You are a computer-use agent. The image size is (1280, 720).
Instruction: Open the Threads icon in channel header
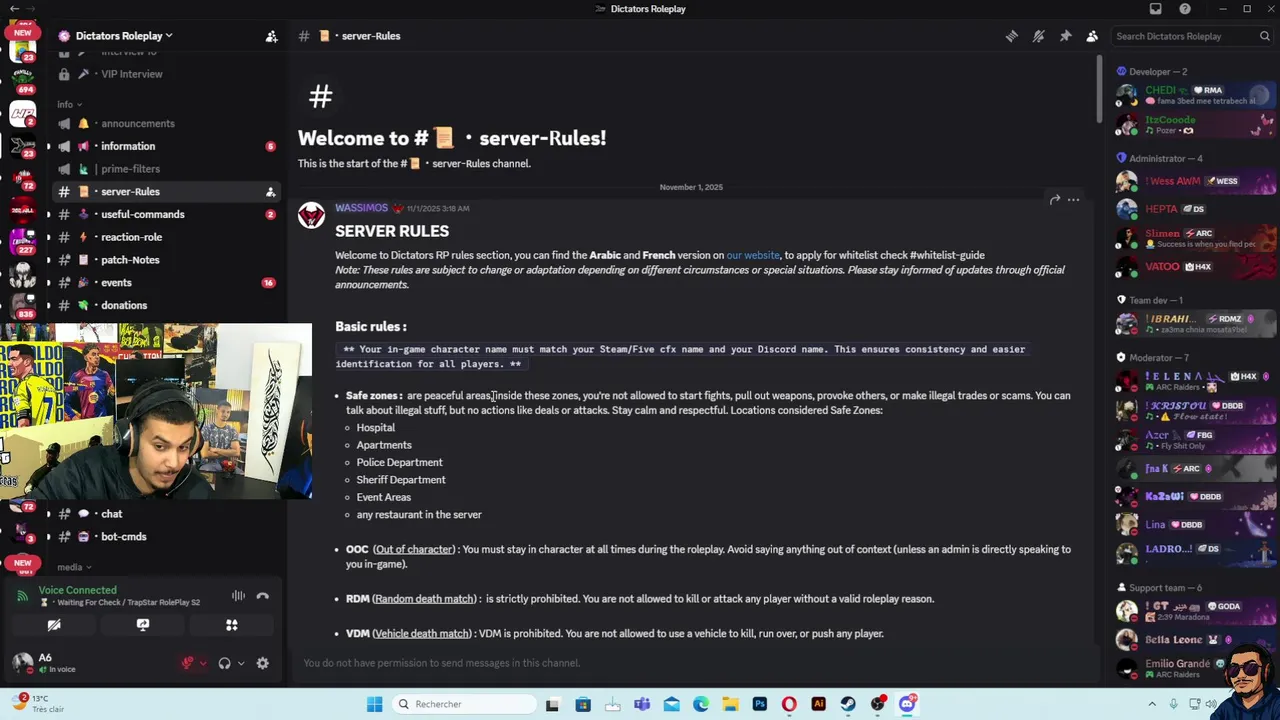point(1012,36)
